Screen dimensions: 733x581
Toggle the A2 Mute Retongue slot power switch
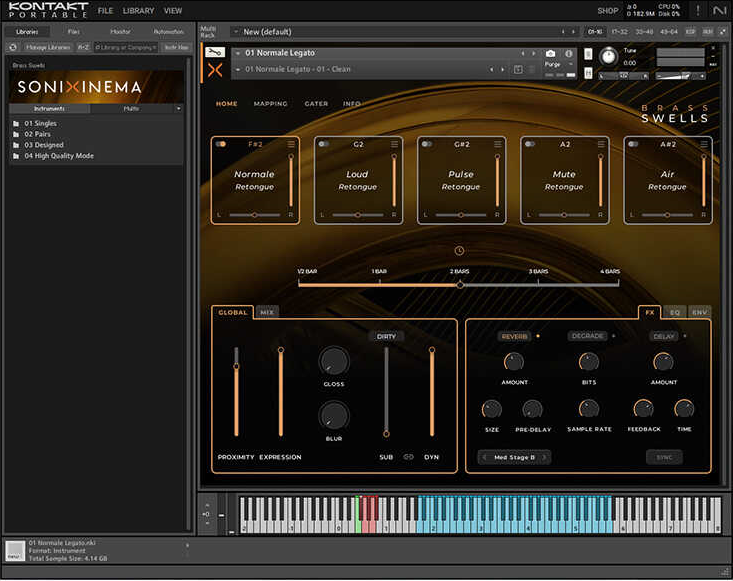(530, 144)
